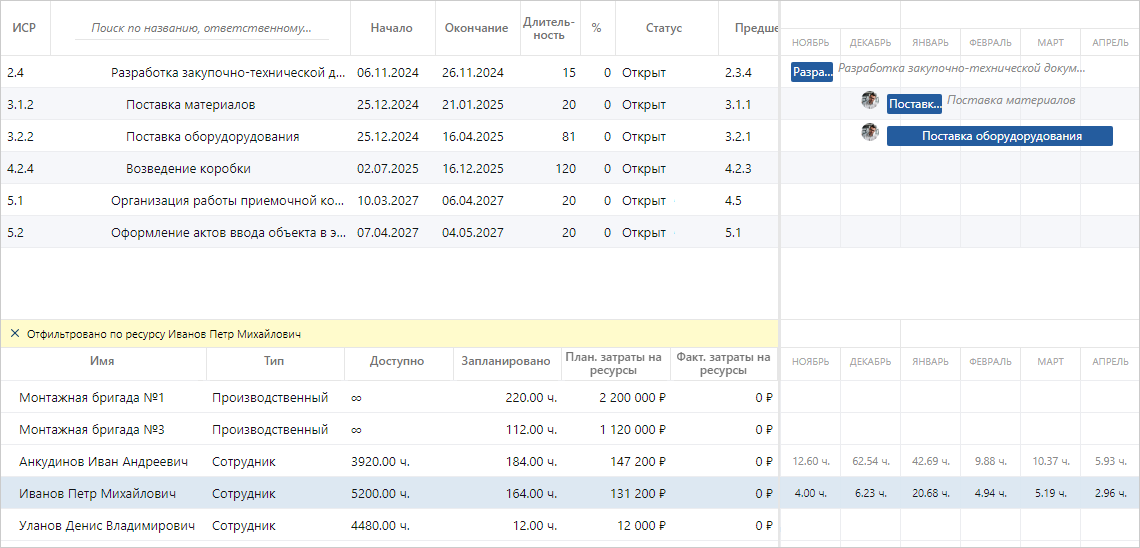Image resolution: width=1140 pixels, height=548 pixels.
Task: Select resource Монтажная бригада №1
Action: tap(91, 398)
